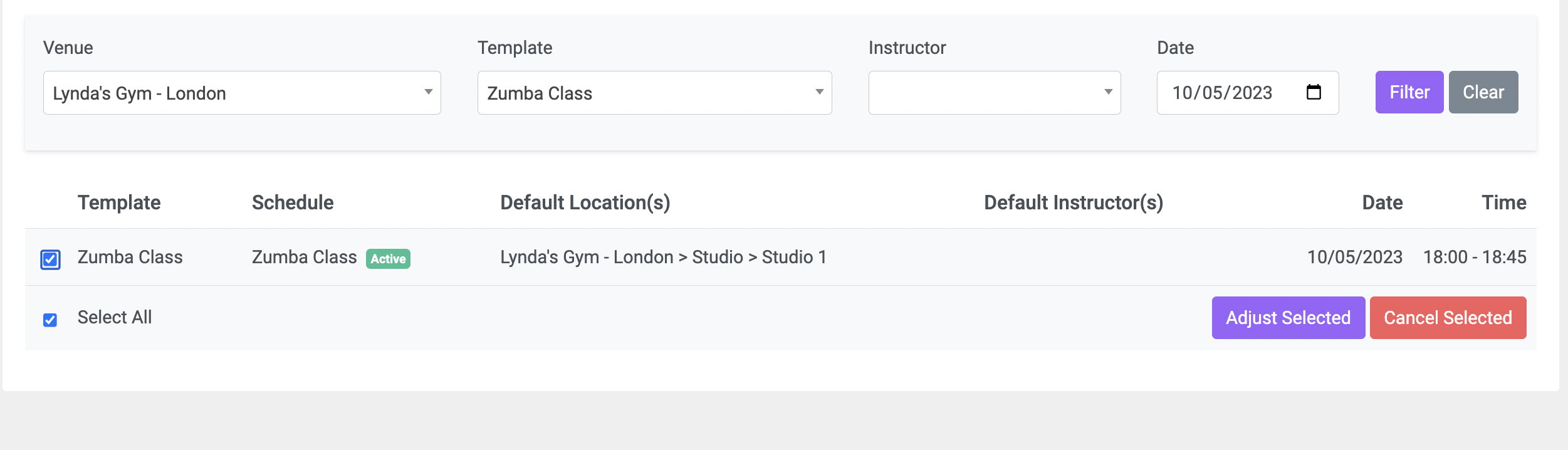
Task: Click the Template column header
Action: [119, 202]
